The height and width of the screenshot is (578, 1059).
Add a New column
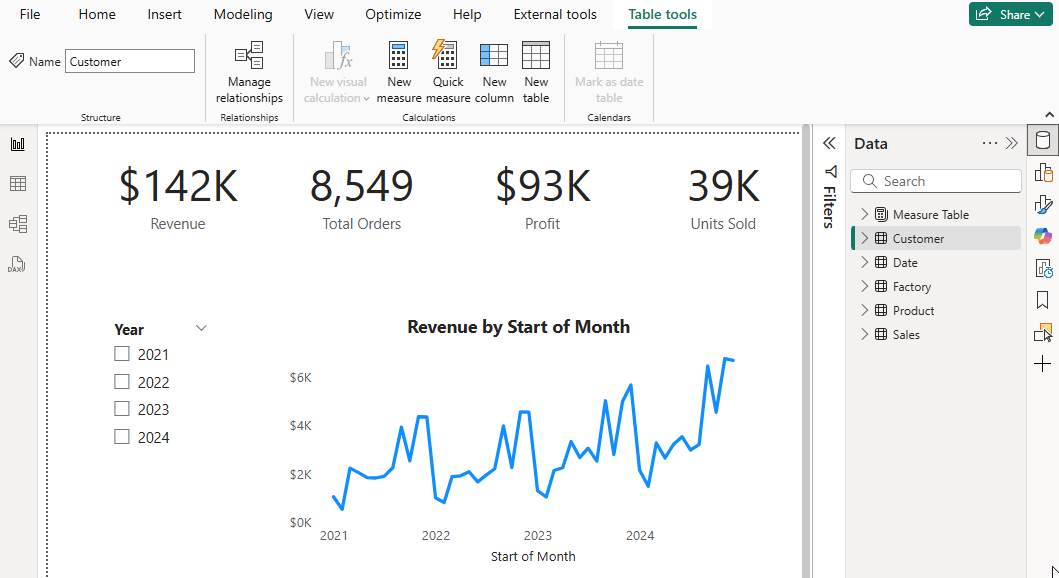click(x=494, y=72)
